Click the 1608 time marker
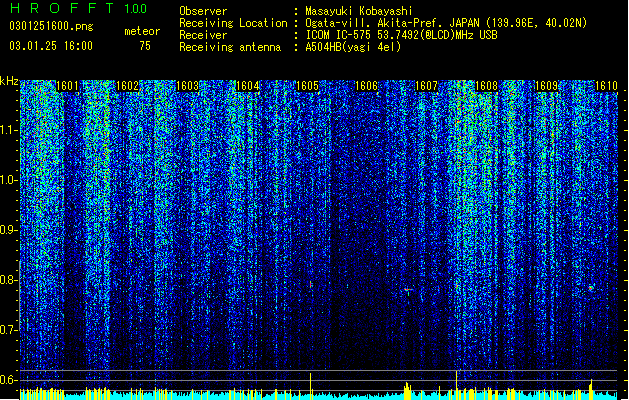The width and height of the screenshot is (629, 400). (486, 86)
